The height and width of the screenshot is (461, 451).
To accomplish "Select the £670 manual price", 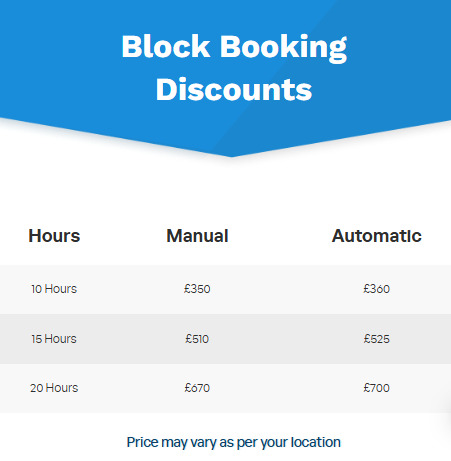I will (x=197, y=388).
